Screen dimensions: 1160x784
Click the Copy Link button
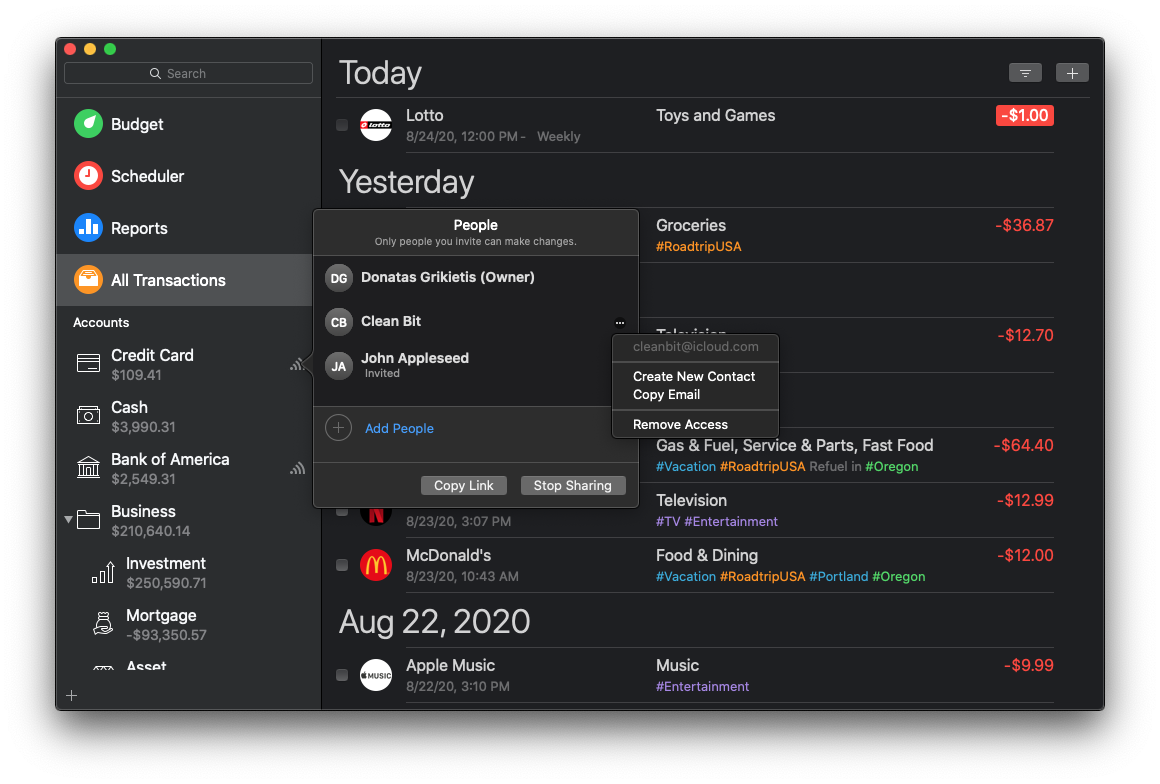coord(463,485)
